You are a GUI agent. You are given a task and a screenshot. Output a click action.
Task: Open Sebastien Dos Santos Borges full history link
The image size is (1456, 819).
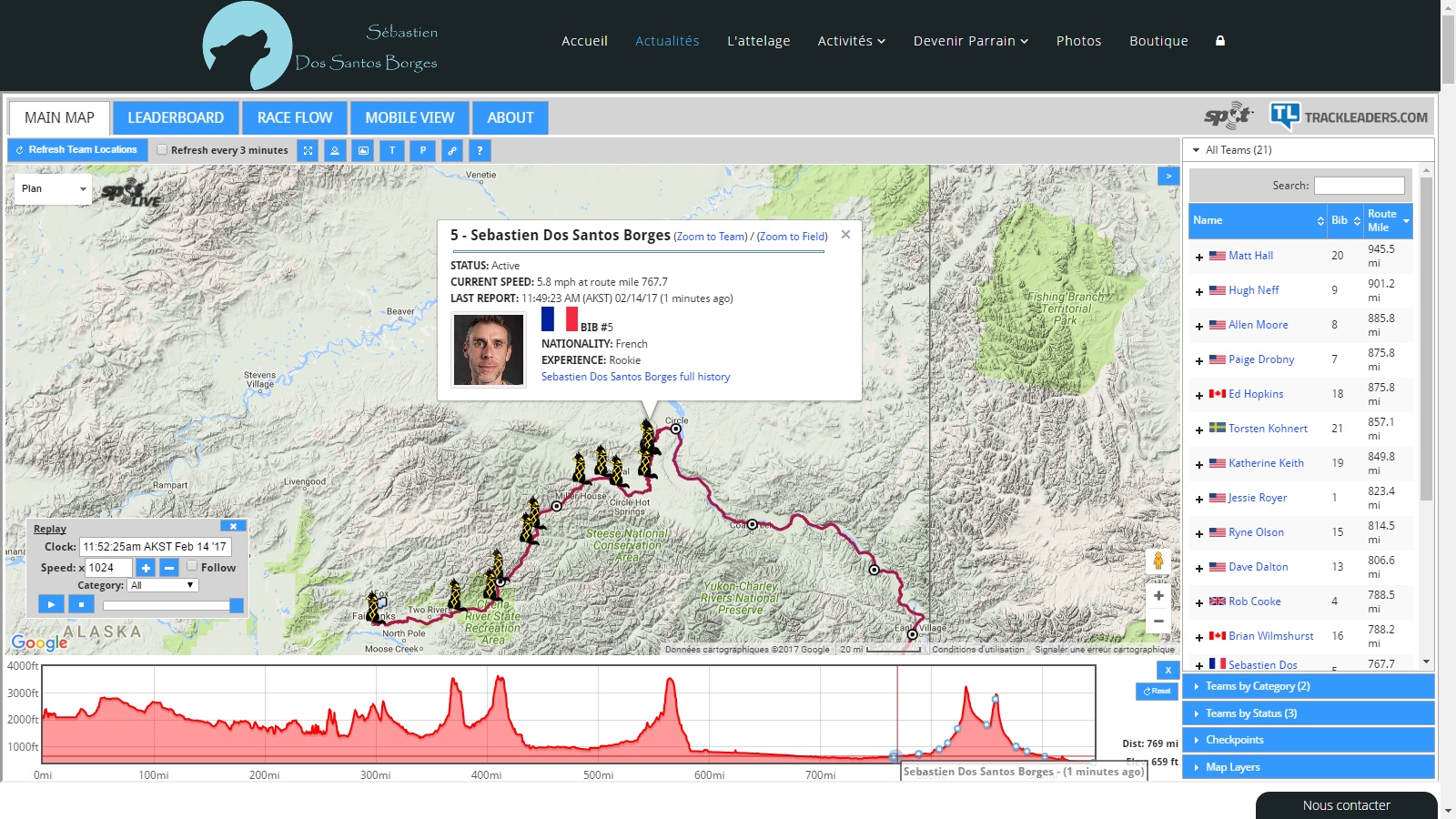coord(635,377)
